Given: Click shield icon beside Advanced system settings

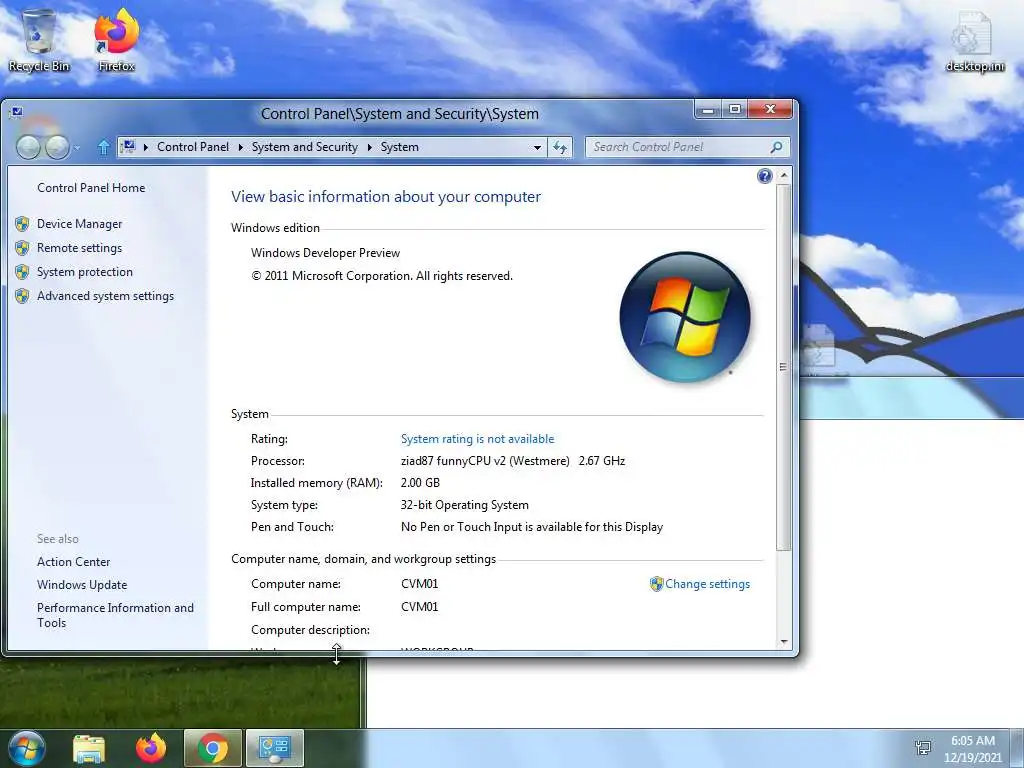Looking at the screenshot, I should point(22,296).
